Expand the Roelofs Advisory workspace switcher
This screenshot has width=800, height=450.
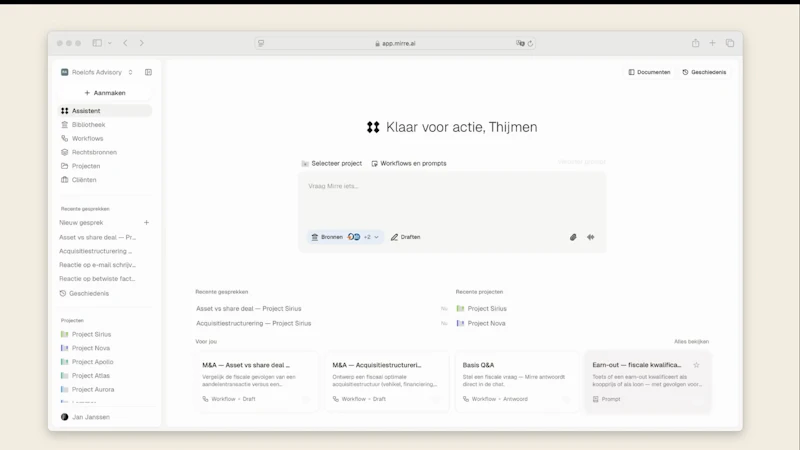point(97,72)
